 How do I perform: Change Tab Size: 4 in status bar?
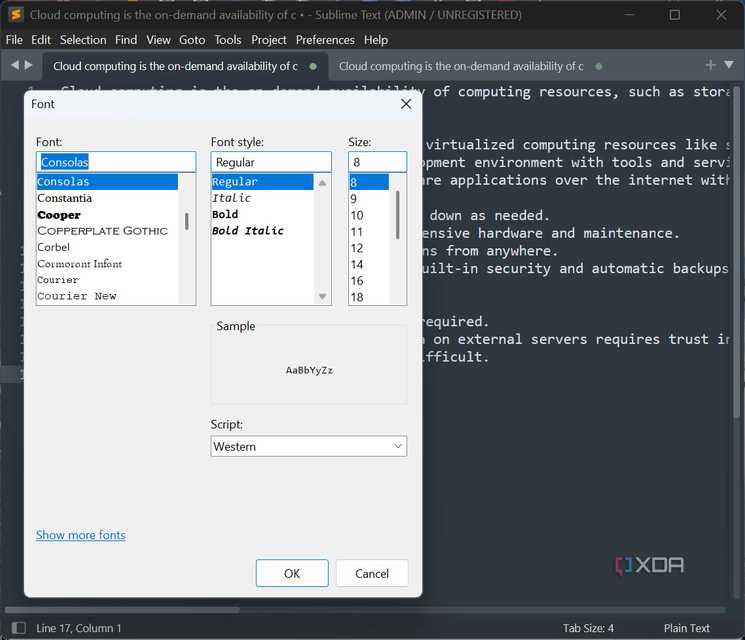588,628
